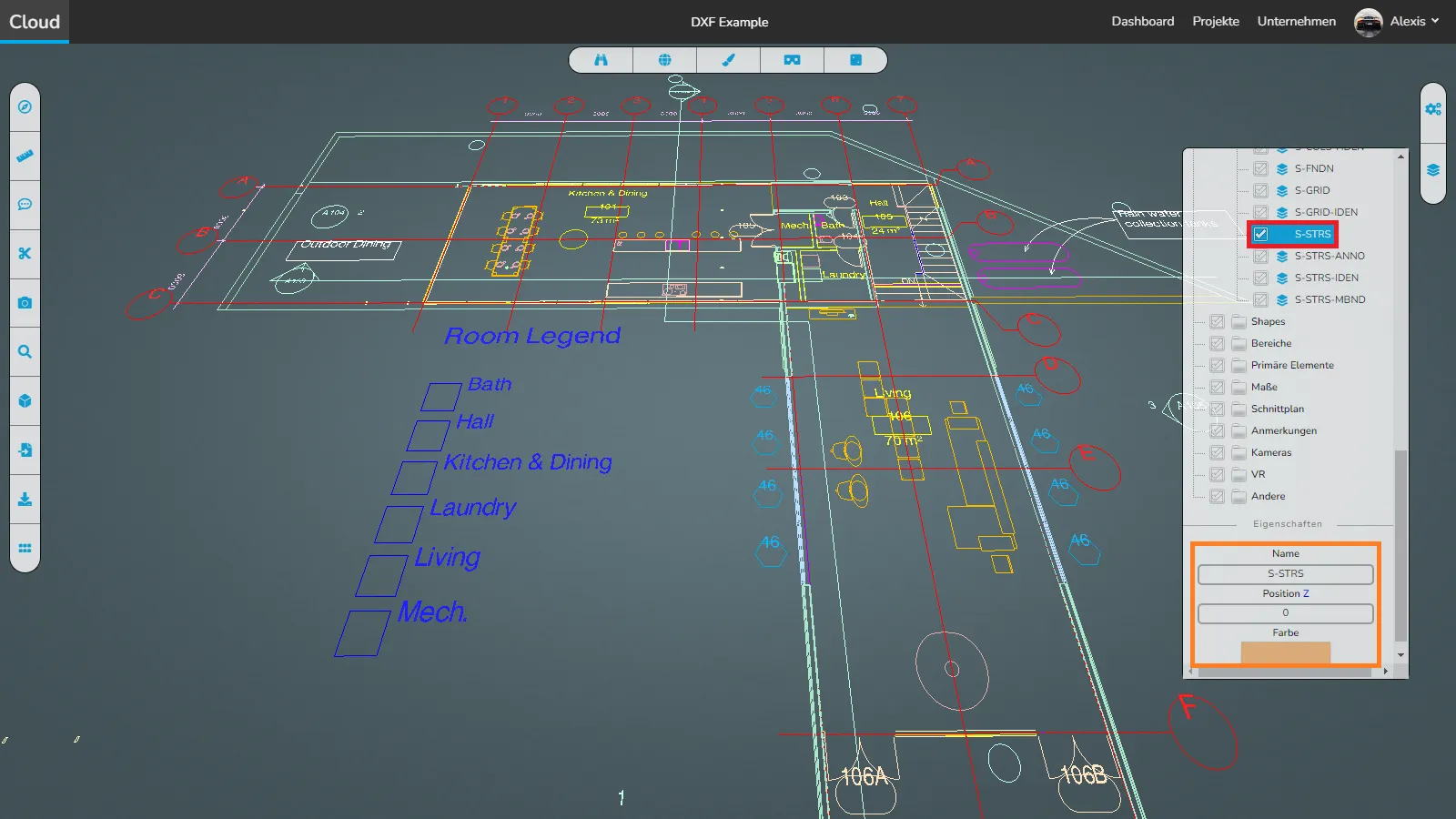Toggle the Schnittplan checkbox
1456x819 pixels.
click(x=1217, y=409)
